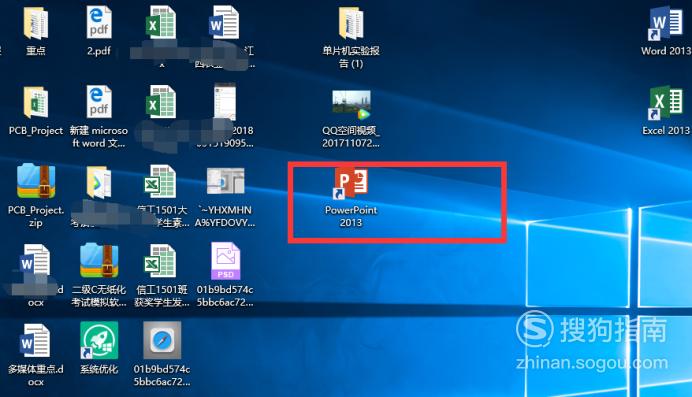Image resolution: width=692 pixels, height=397 pixels.
Task: Select the QQ空间视频 video file icon
Action: point(351,105)
